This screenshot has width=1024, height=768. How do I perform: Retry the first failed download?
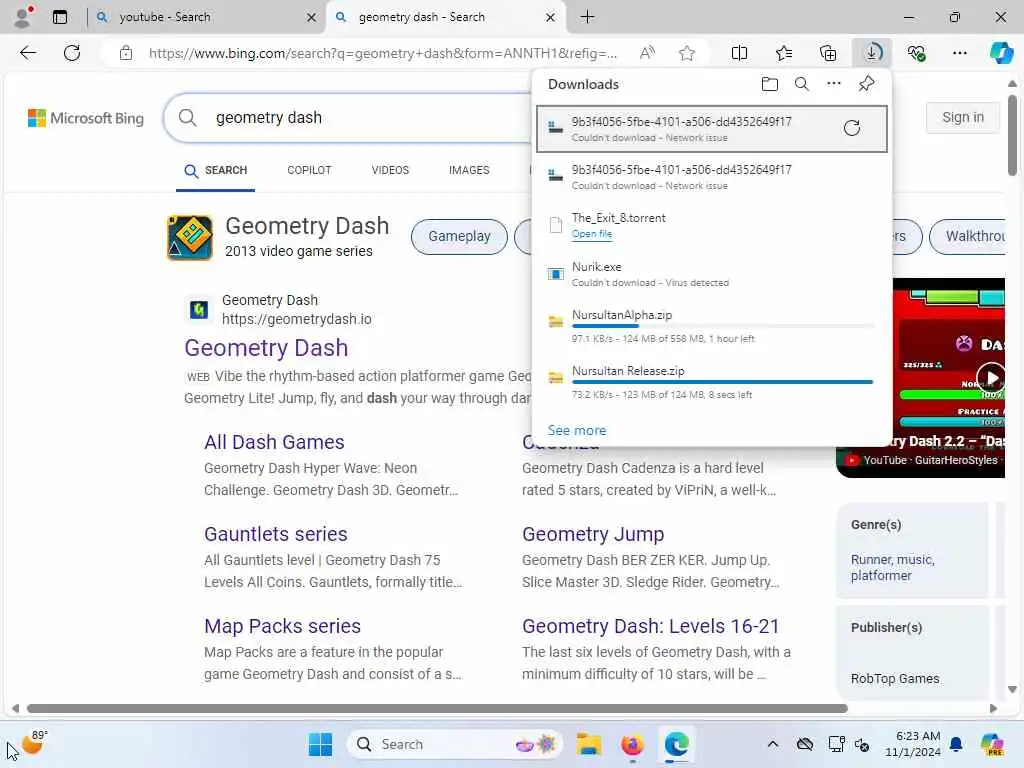coord(852,128)
